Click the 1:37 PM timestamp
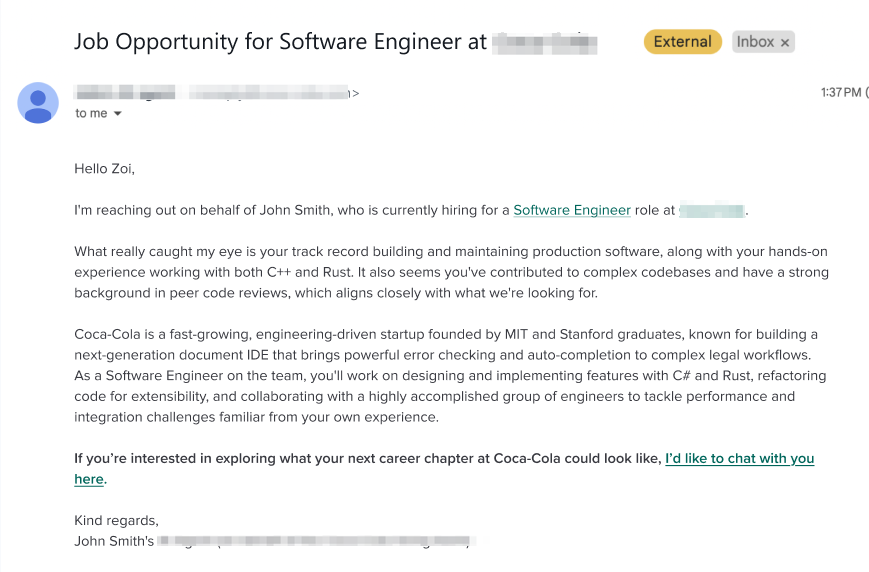 (840, 93)
